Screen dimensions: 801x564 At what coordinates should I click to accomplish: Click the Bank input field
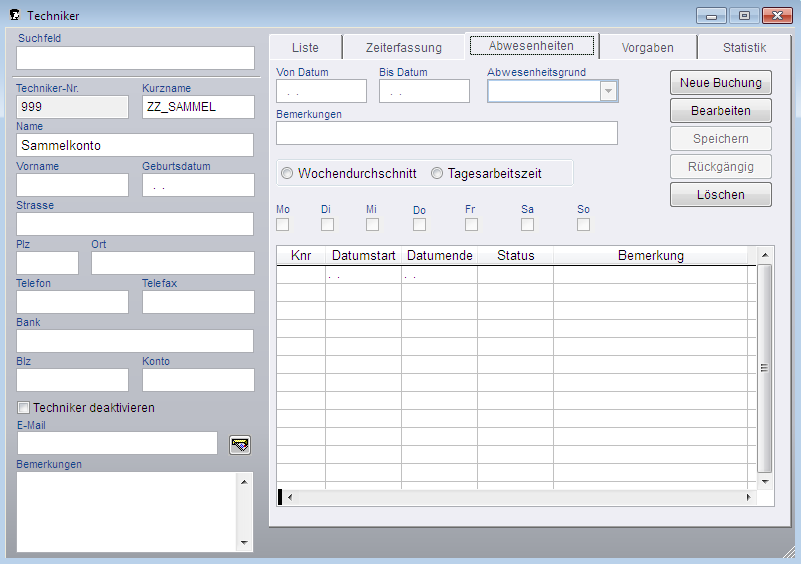tap(135, 341)
